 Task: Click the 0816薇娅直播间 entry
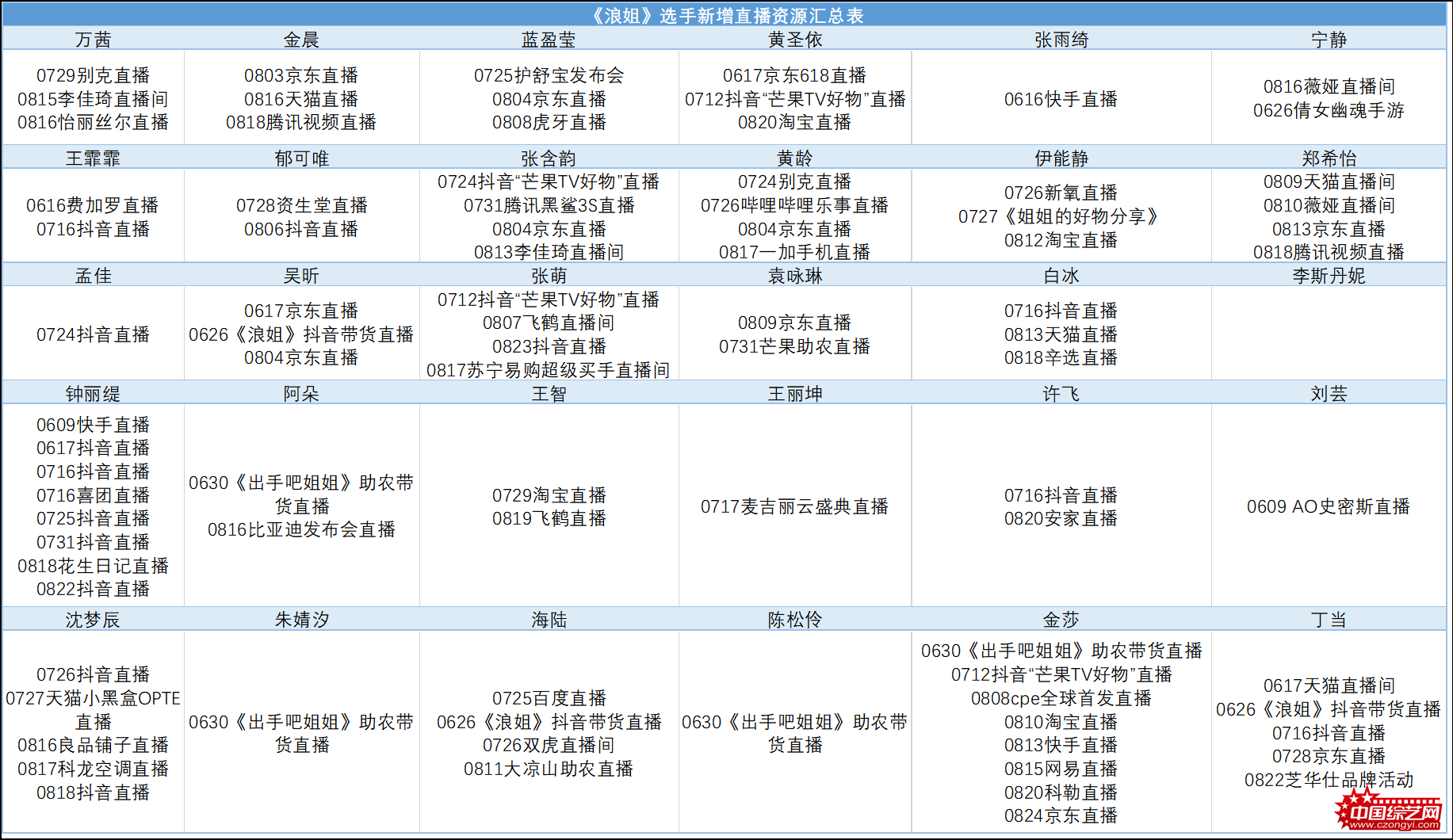(1329, 86)
